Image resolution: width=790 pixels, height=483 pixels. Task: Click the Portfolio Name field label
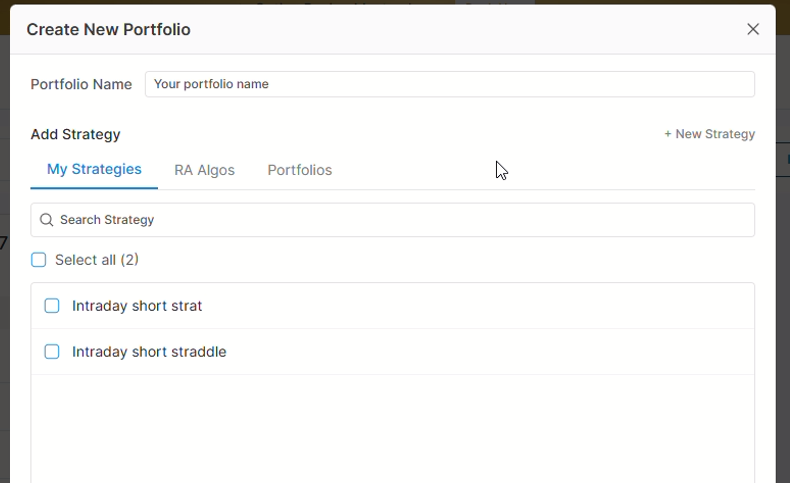click(x=81, y=84)
